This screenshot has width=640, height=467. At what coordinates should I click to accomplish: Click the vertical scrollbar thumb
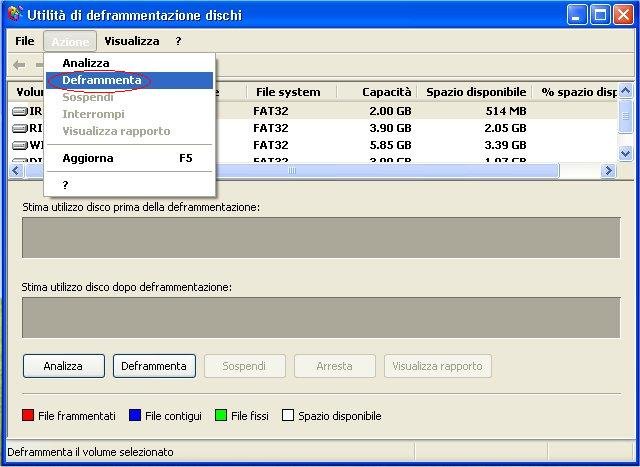pyautogui.click(x=626, y=116)
